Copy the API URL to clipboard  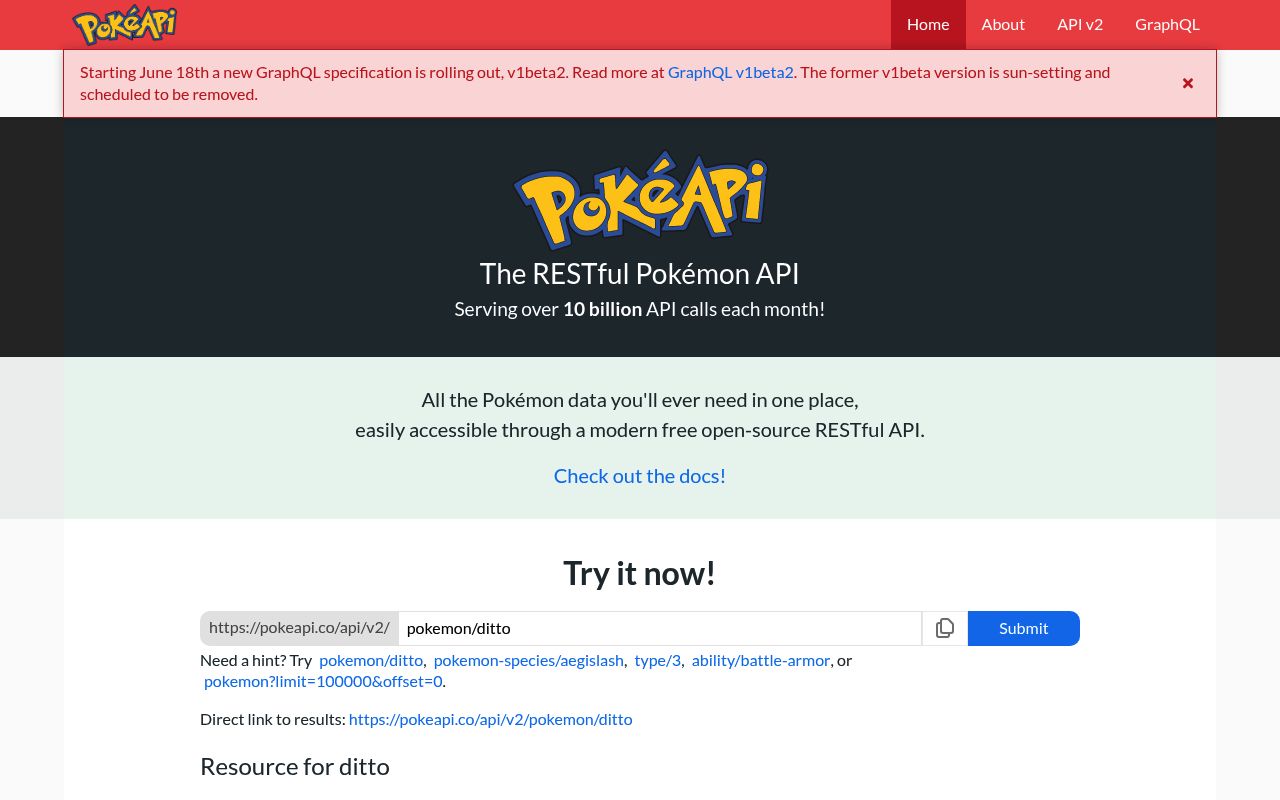(x=944, y=628)
